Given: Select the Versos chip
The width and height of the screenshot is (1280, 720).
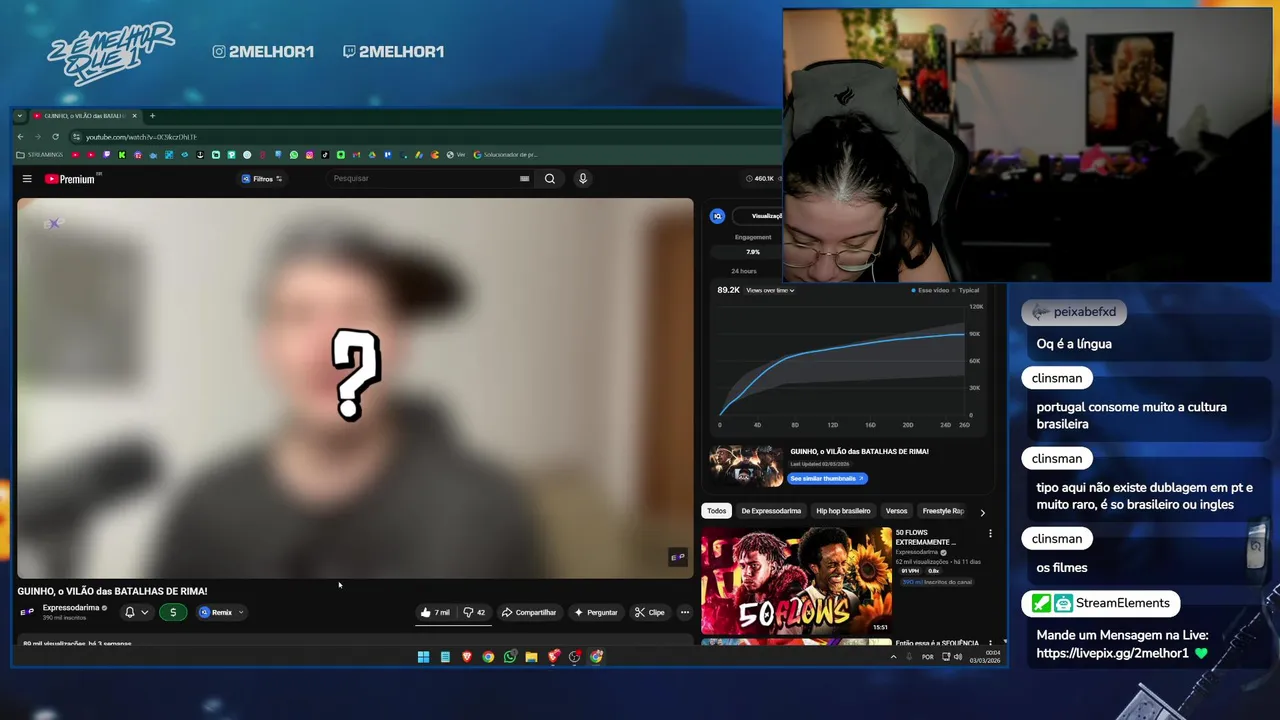Looking at the screenshot, I should click(x=896, y=511).
